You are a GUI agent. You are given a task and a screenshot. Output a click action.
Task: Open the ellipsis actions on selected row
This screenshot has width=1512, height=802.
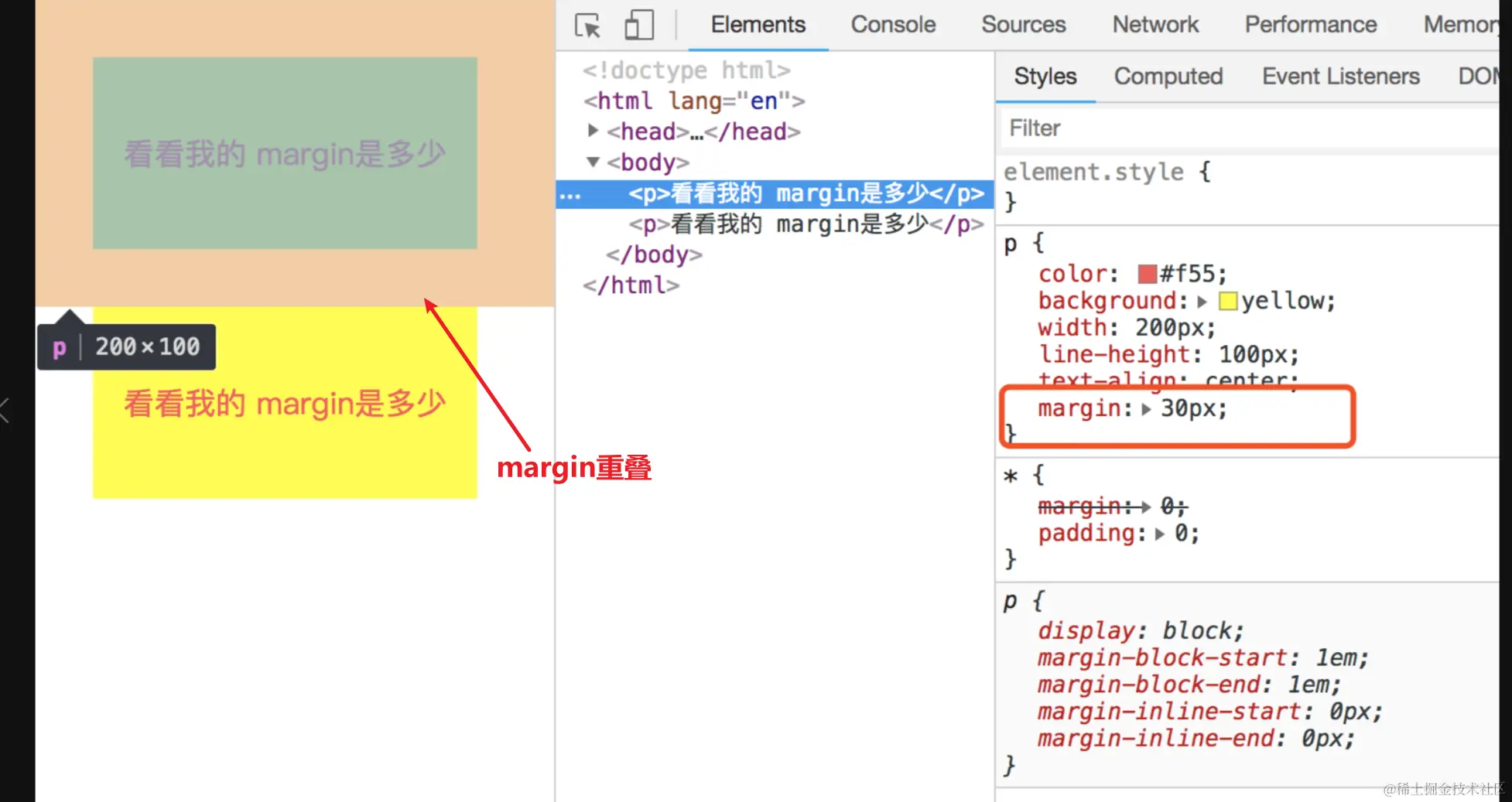tap(570, 196)
